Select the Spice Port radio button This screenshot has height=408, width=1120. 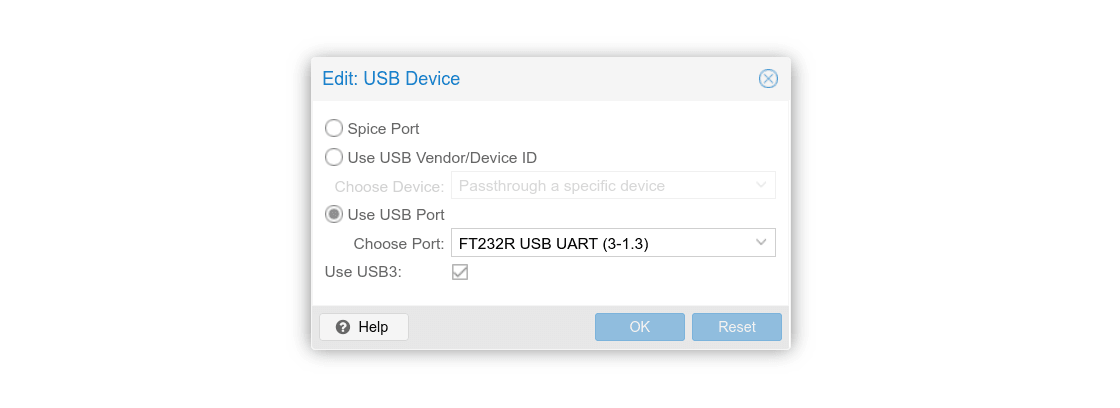coord(334,128)
